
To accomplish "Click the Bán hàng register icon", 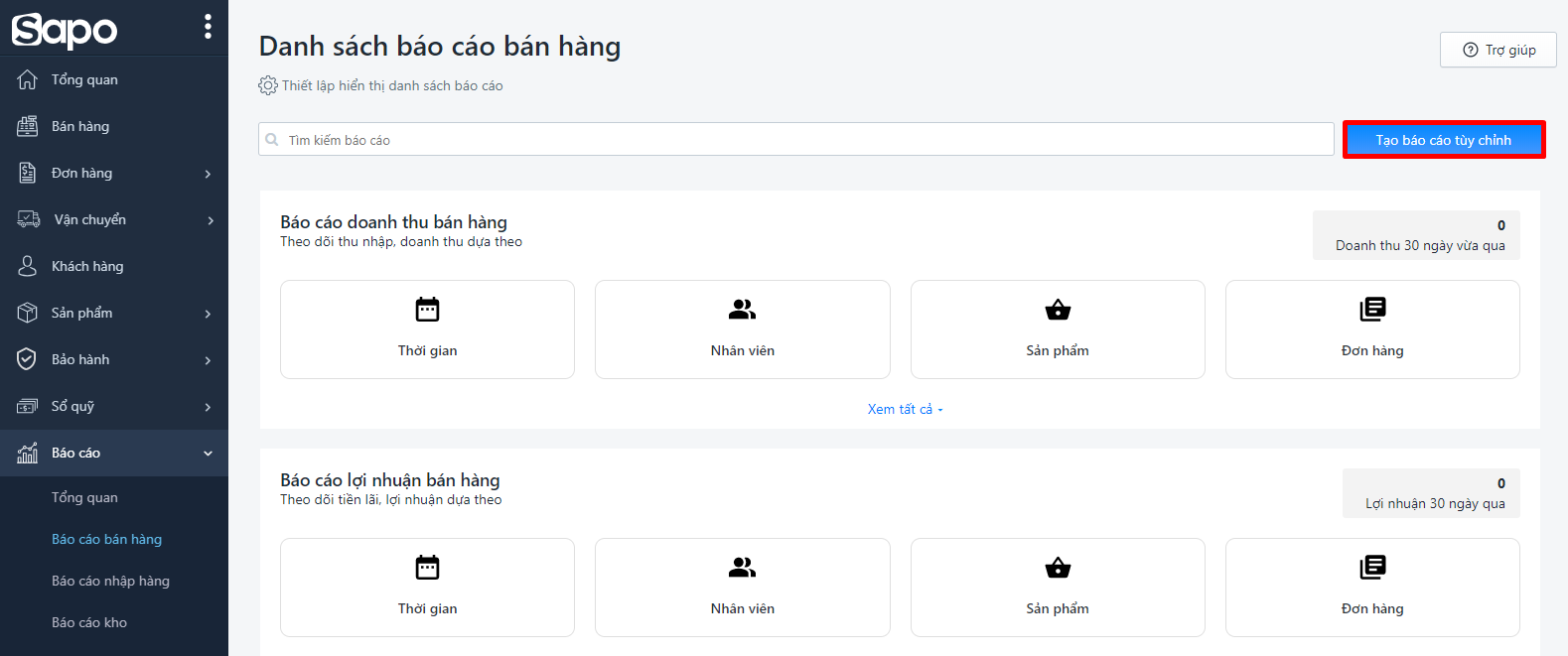I will 28,126.
